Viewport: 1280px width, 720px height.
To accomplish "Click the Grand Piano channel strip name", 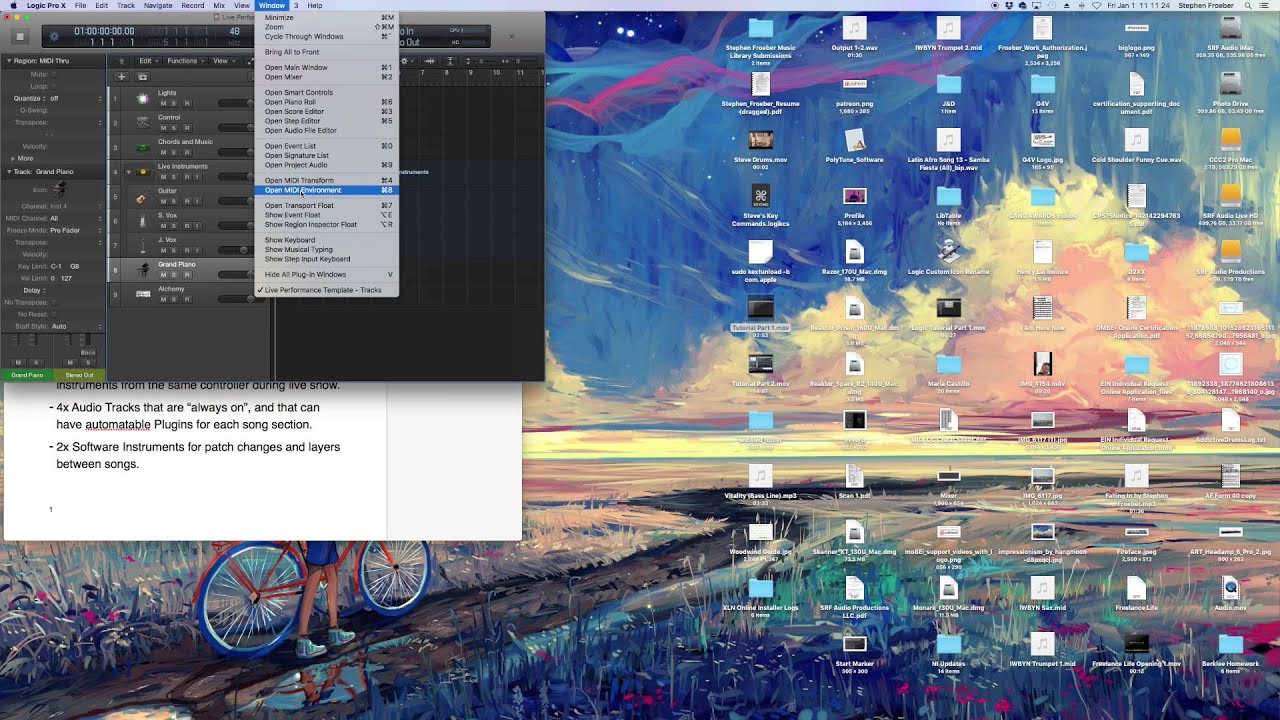I will (x=27, y=375).
